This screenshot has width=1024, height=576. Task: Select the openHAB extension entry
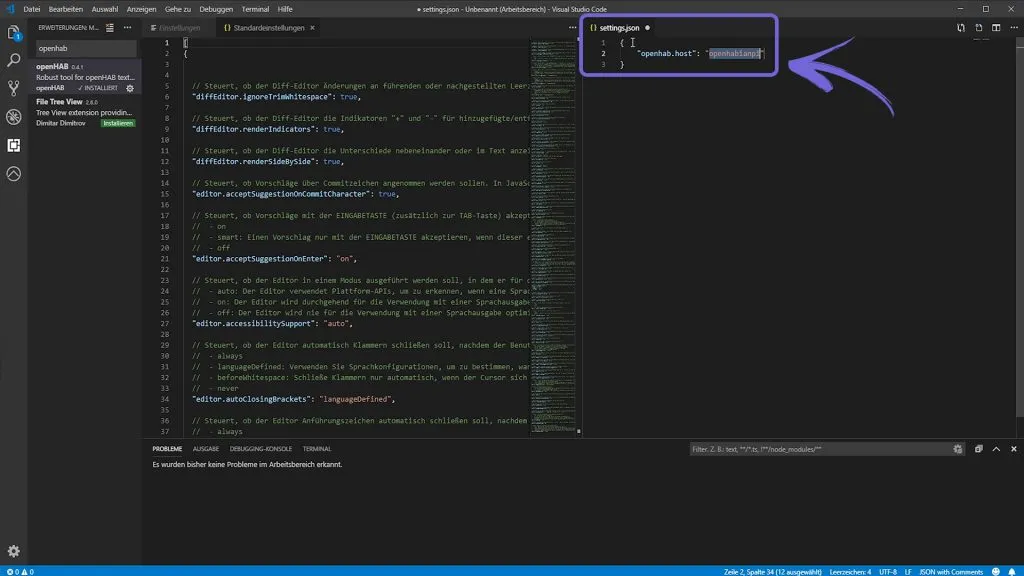coord(85,77)
